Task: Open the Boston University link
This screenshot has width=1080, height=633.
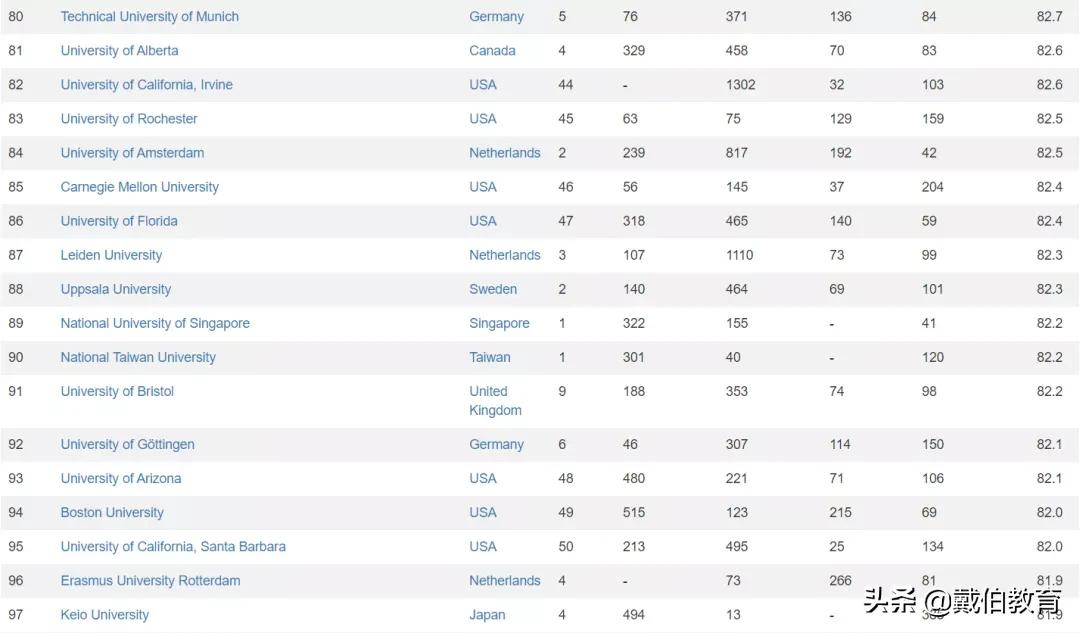Action: (x=112, y=512)
